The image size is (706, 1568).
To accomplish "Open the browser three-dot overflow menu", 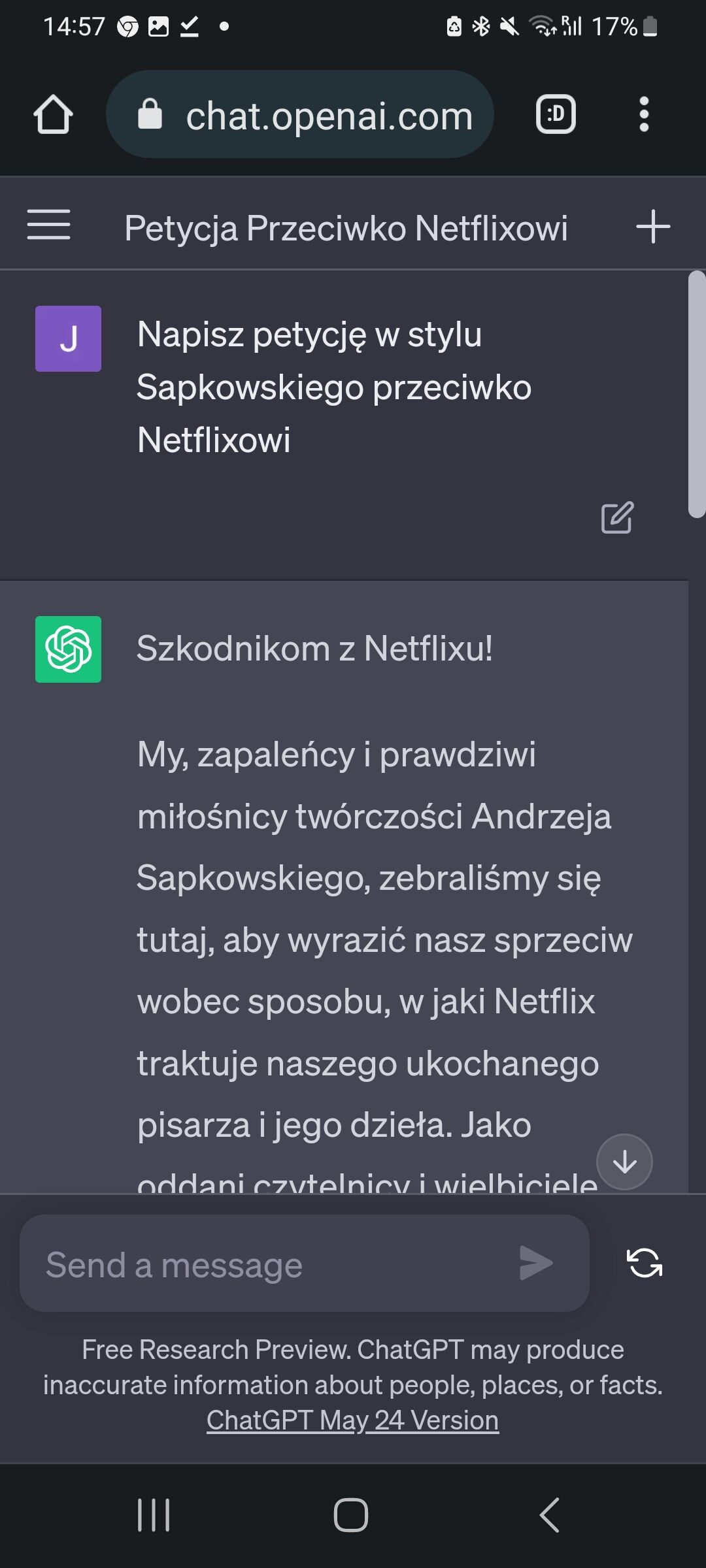I will [x=644, y=115].
